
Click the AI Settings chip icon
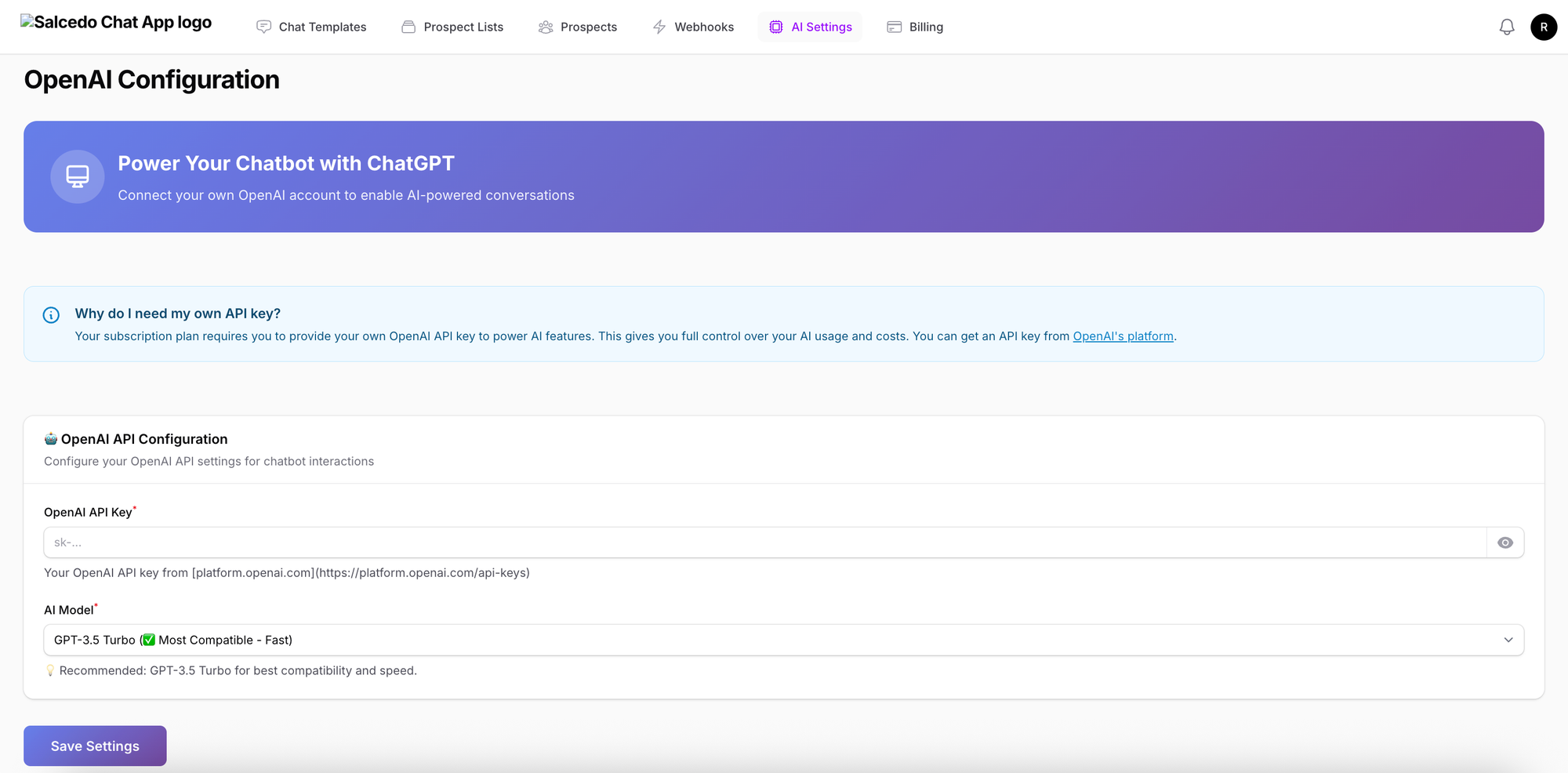click(x=776, y=27)
